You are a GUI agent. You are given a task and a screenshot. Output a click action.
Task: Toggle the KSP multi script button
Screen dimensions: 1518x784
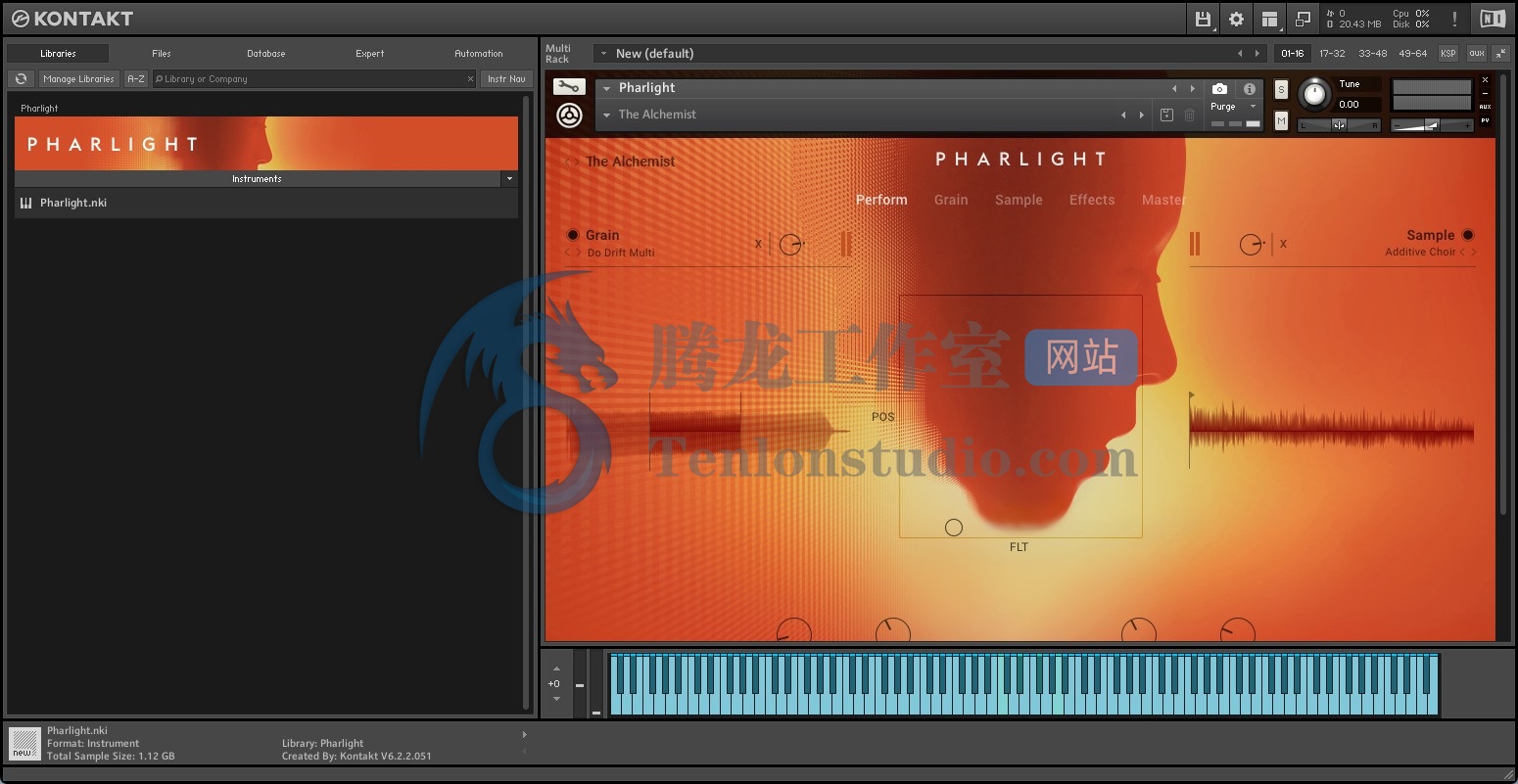click(1448, 53)
